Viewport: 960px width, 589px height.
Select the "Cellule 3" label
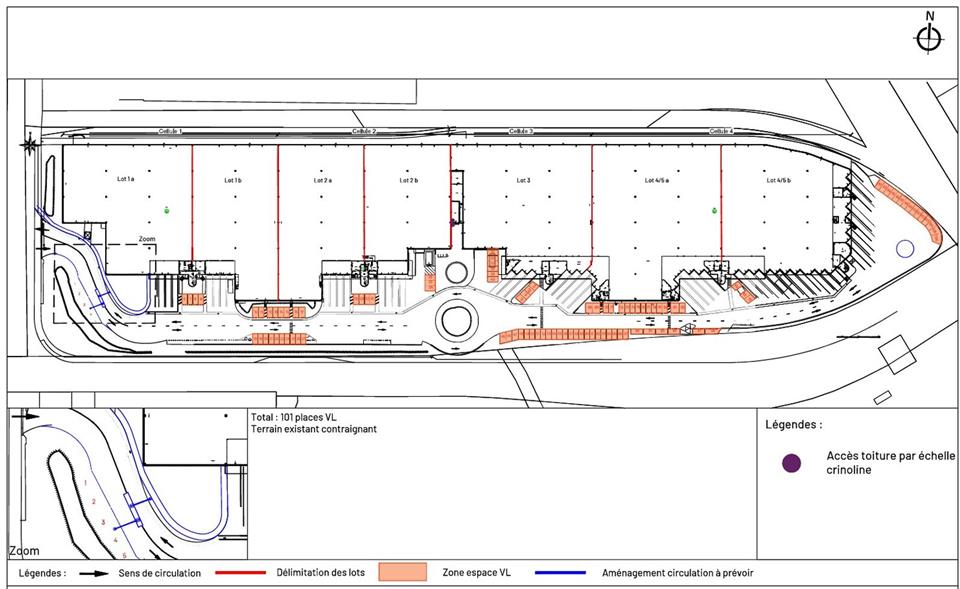click(x=521, y=132)
